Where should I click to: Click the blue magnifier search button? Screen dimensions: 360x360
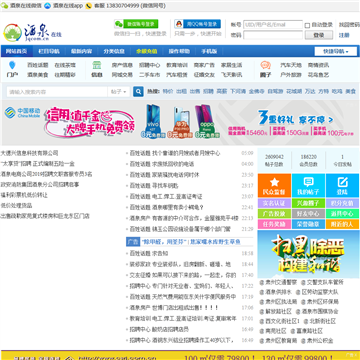pyautogui.click(x=138, y=92)
